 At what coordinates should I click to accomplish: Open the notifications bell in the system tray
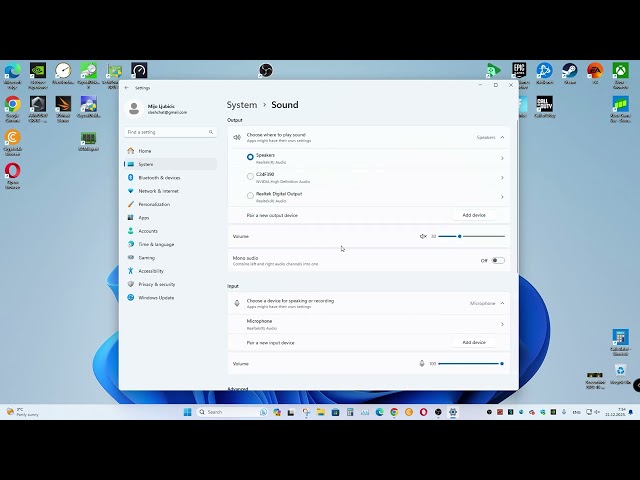(x=631, y=412)
